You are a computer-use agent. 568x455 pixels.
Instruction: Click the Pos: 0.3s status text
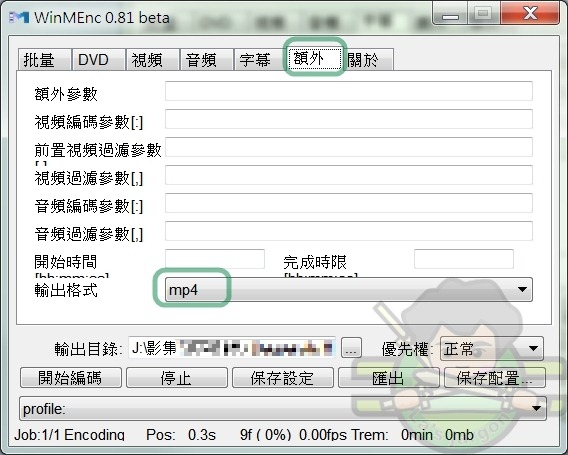[181, 435]
